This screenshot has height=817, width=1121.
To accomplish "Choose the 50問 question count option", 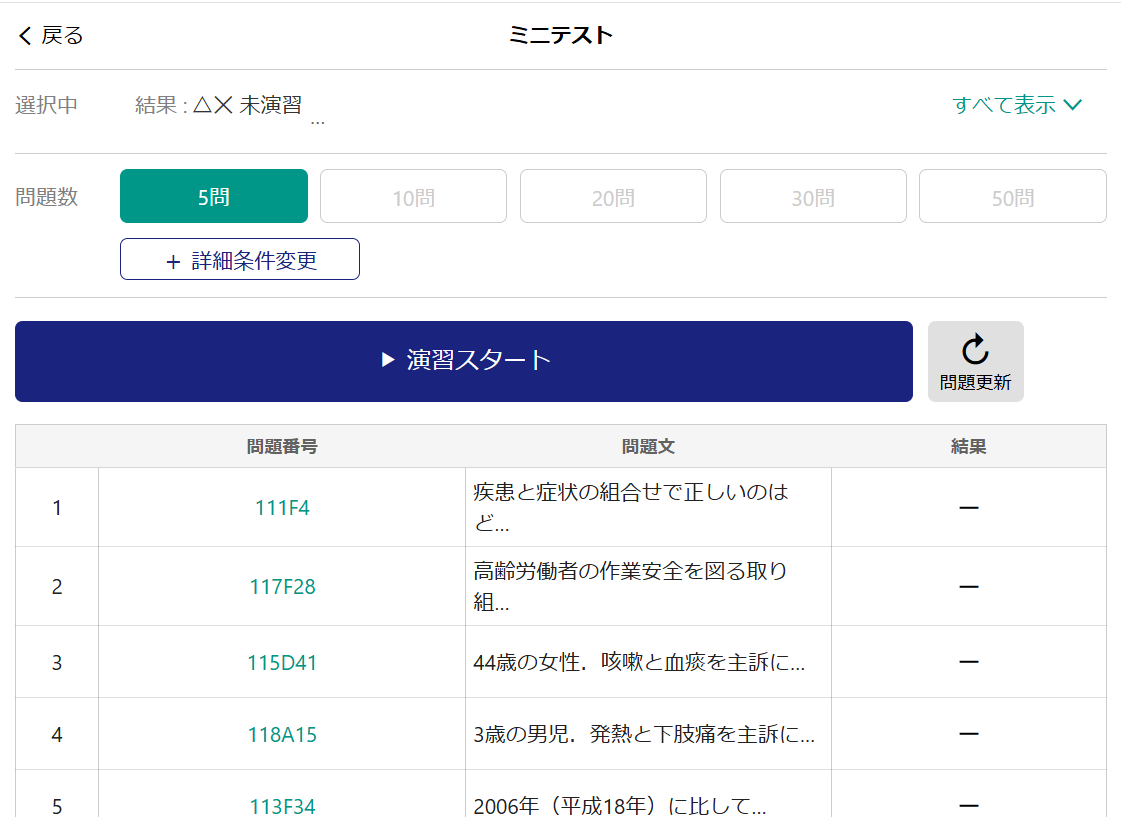I will pyautogui.click(x=1012, y=197).
